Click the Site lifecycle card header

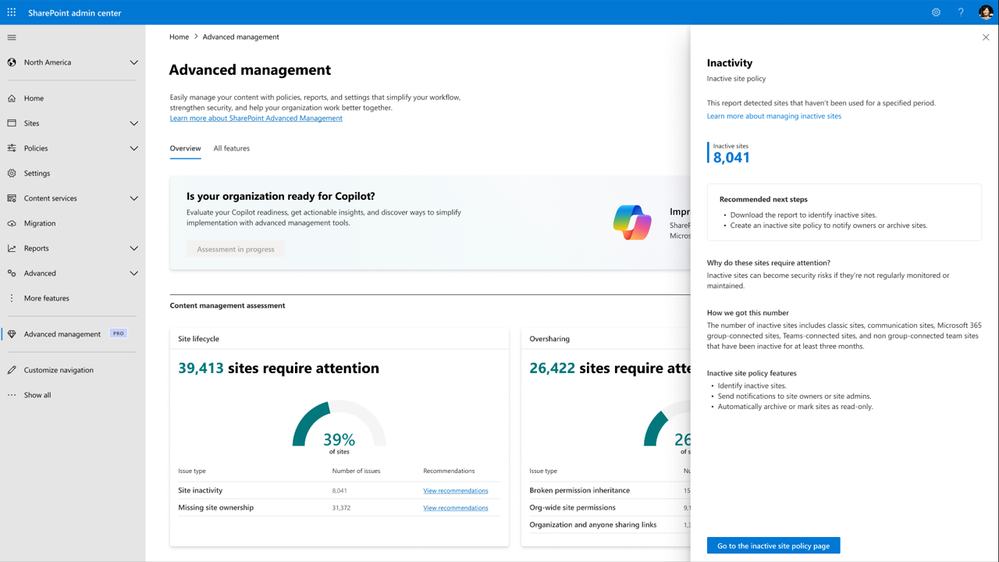340,339
